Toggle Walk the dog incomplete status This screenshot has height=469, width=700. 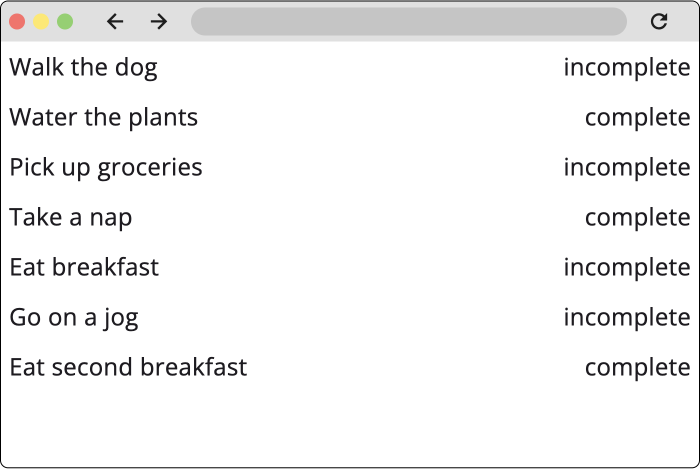click(x=626, y=67)
